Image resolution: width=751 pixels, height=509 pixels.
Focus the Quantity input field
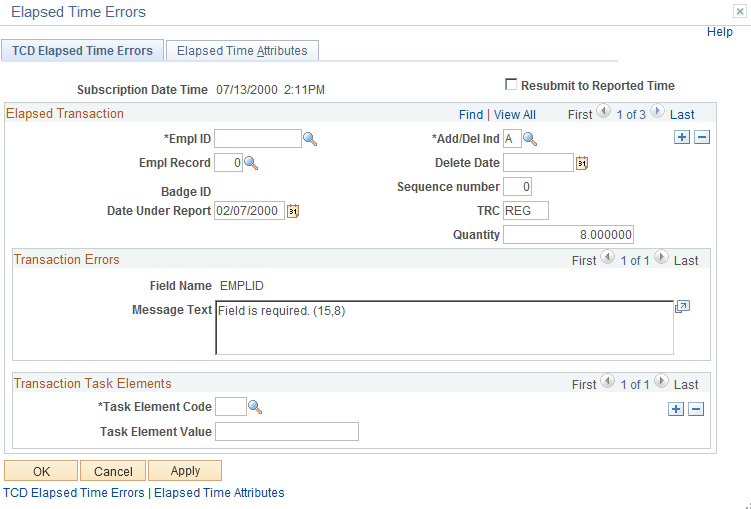pyautogui.click(x=569, y=235)
